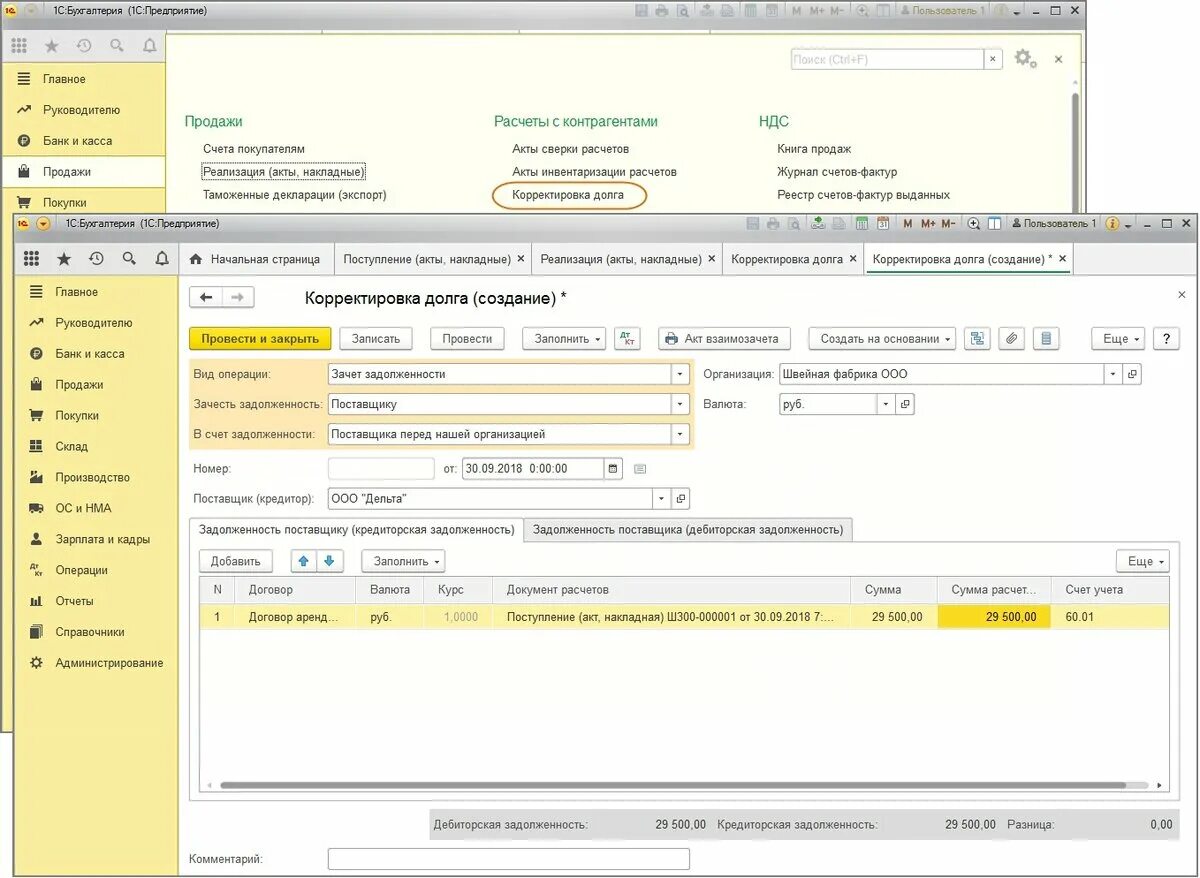
Task: Click the Комментарий input field
Action: click(x=509, y=859)
